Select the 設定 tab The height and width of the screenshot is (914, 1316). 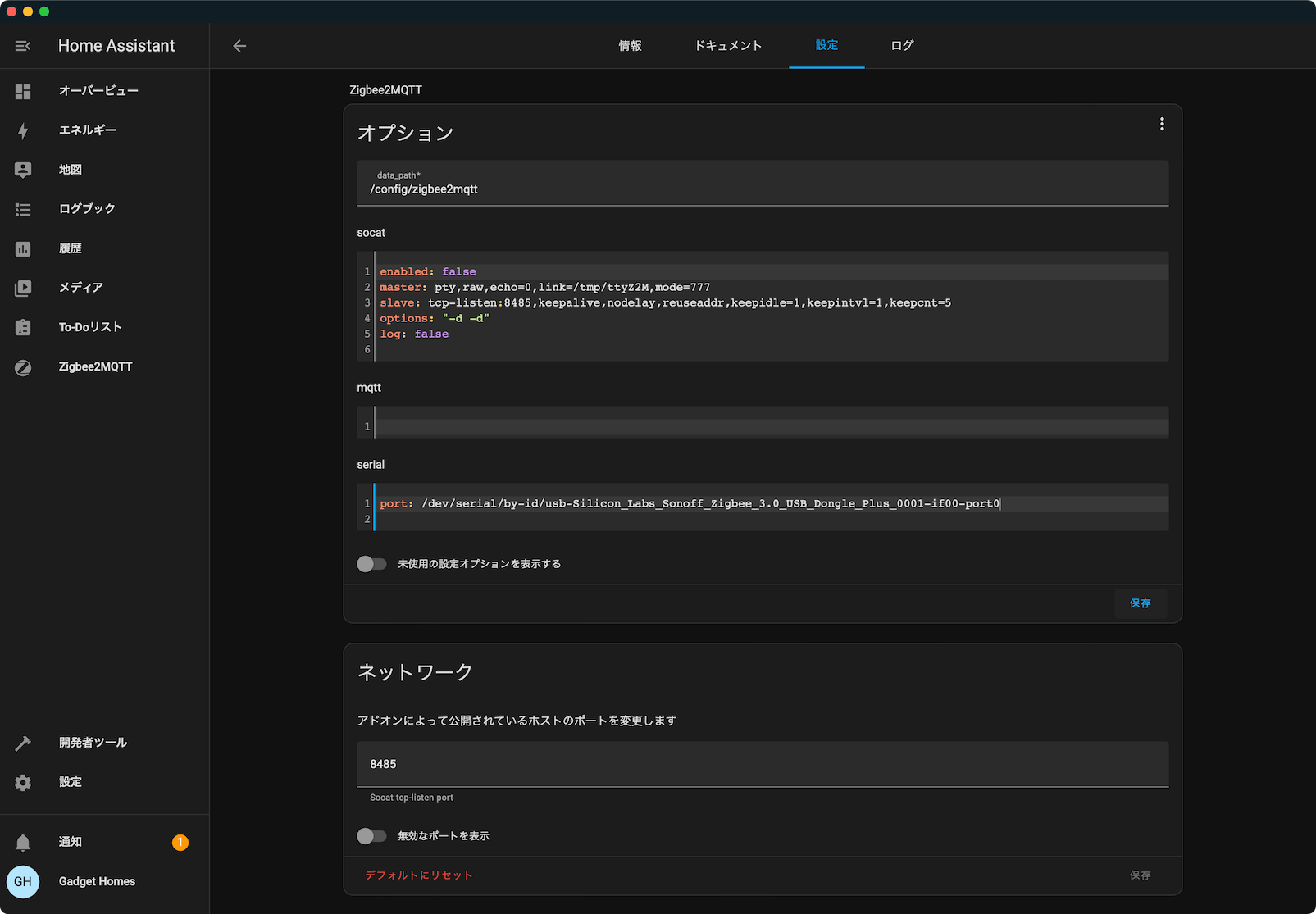click(x=826, y=46)
